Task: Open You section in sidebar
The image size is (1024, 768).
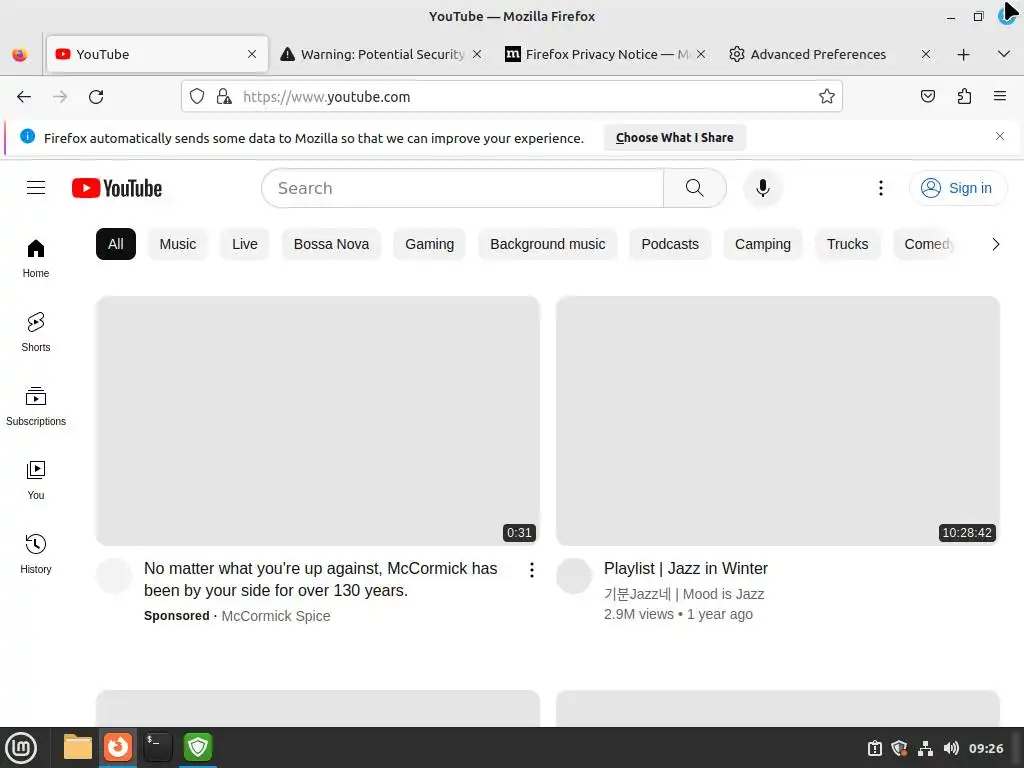Action: pos(36,480)
